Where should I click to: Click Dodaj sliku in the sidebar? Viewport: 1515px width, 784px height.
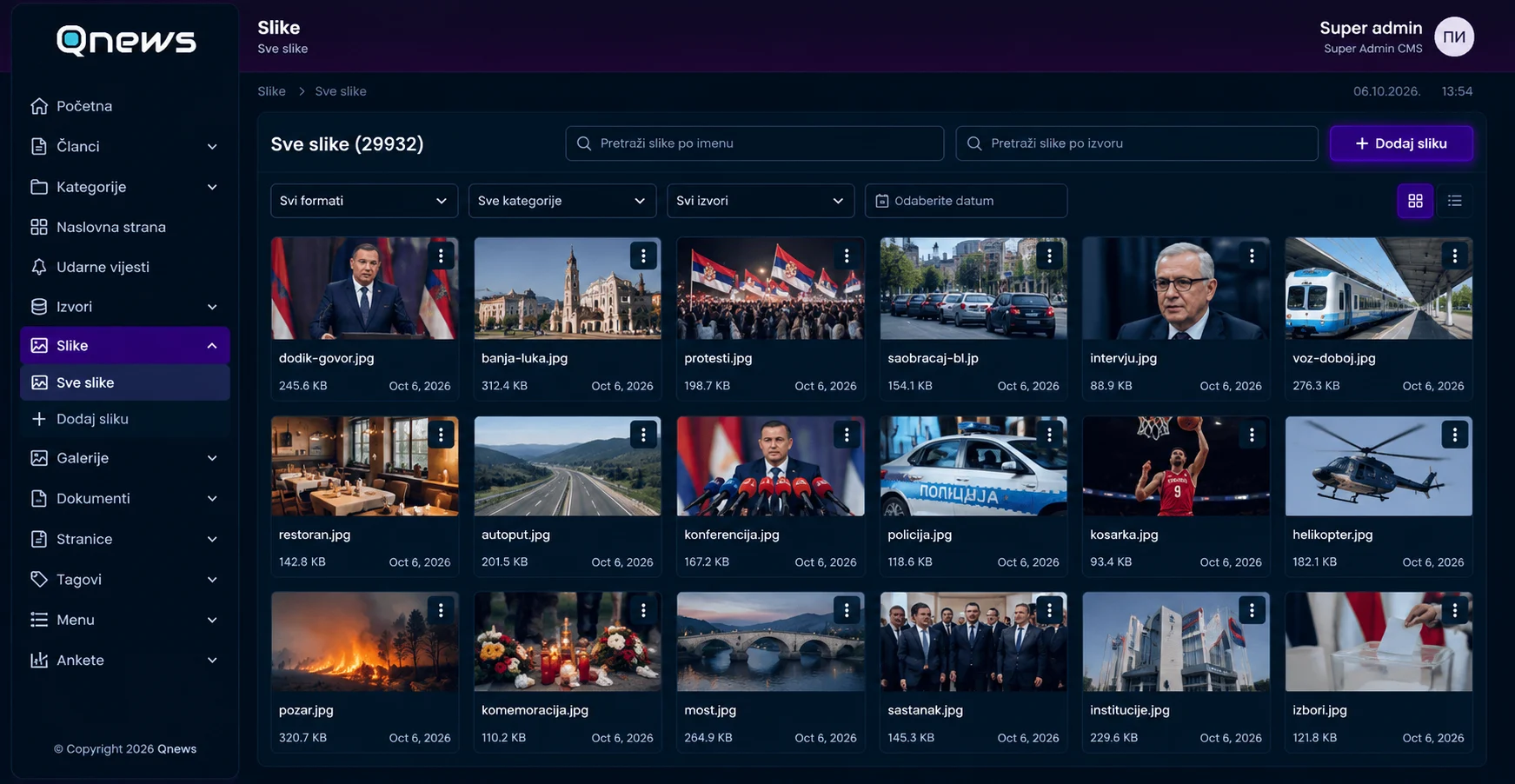pos(125,419)
